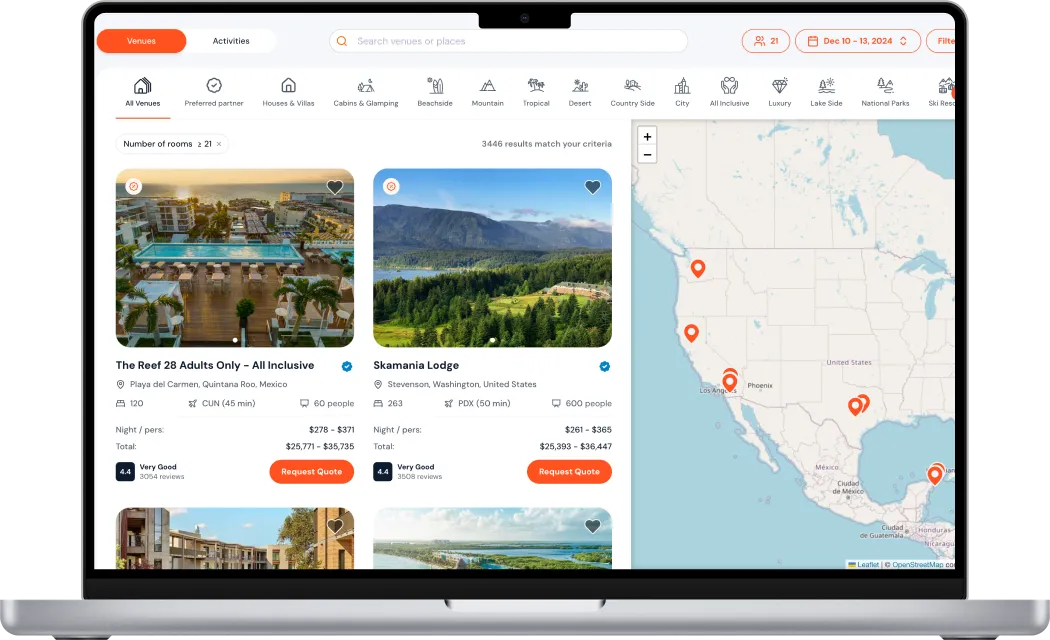Request Quote for Skamania Lodge
The image size is (1050, 640).
[x=569, y=472]
